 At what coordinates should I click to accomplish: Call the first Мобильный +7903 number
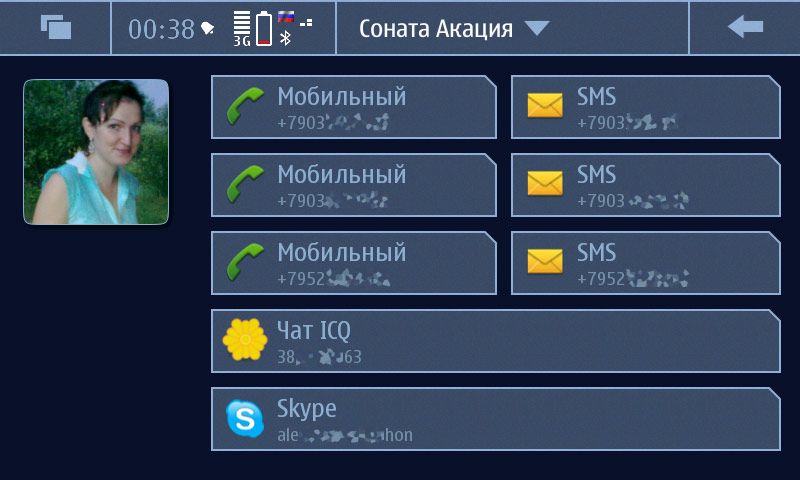tap(354, 107)
